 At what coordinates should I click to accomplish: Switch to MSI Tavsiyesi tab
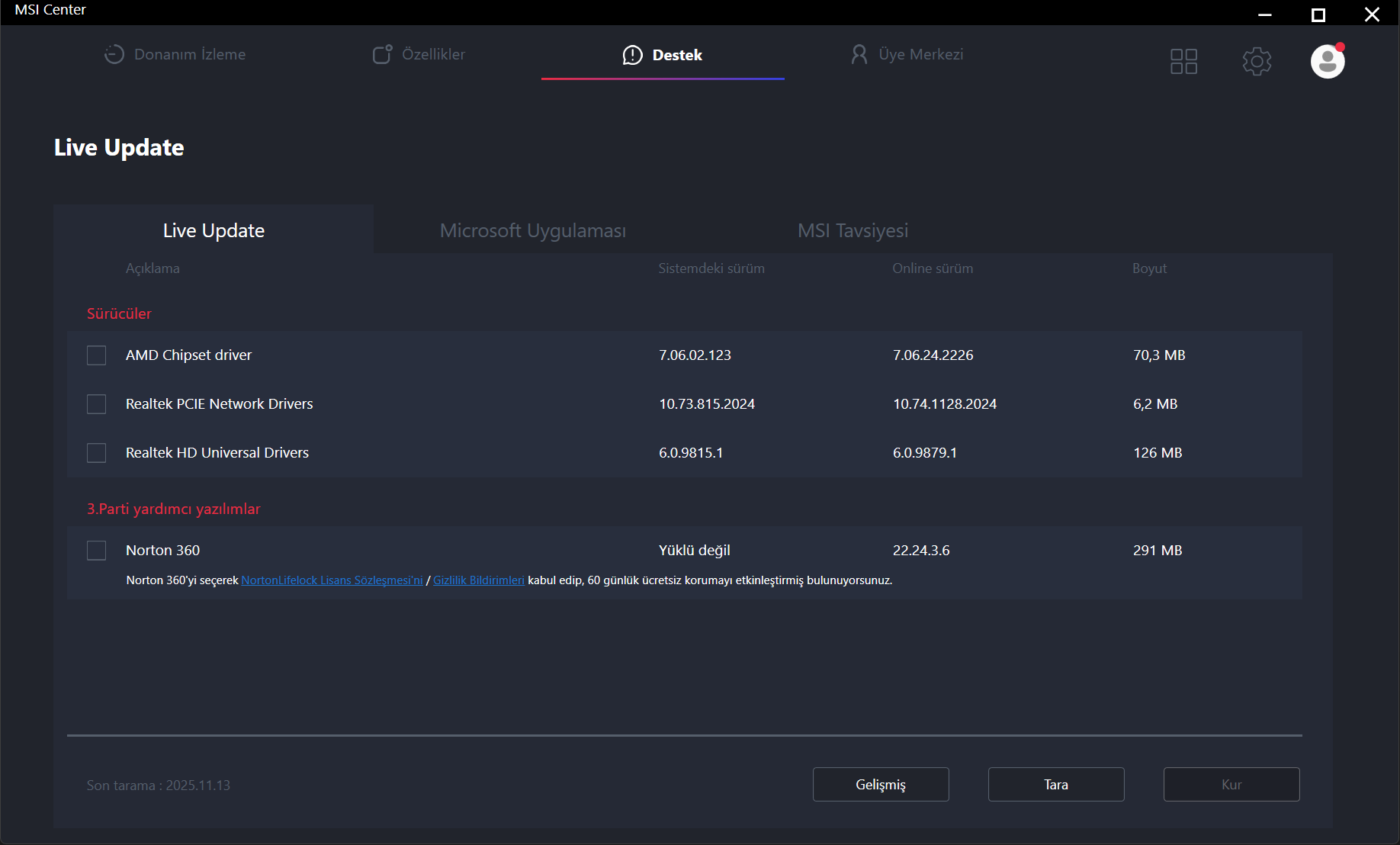853,230
